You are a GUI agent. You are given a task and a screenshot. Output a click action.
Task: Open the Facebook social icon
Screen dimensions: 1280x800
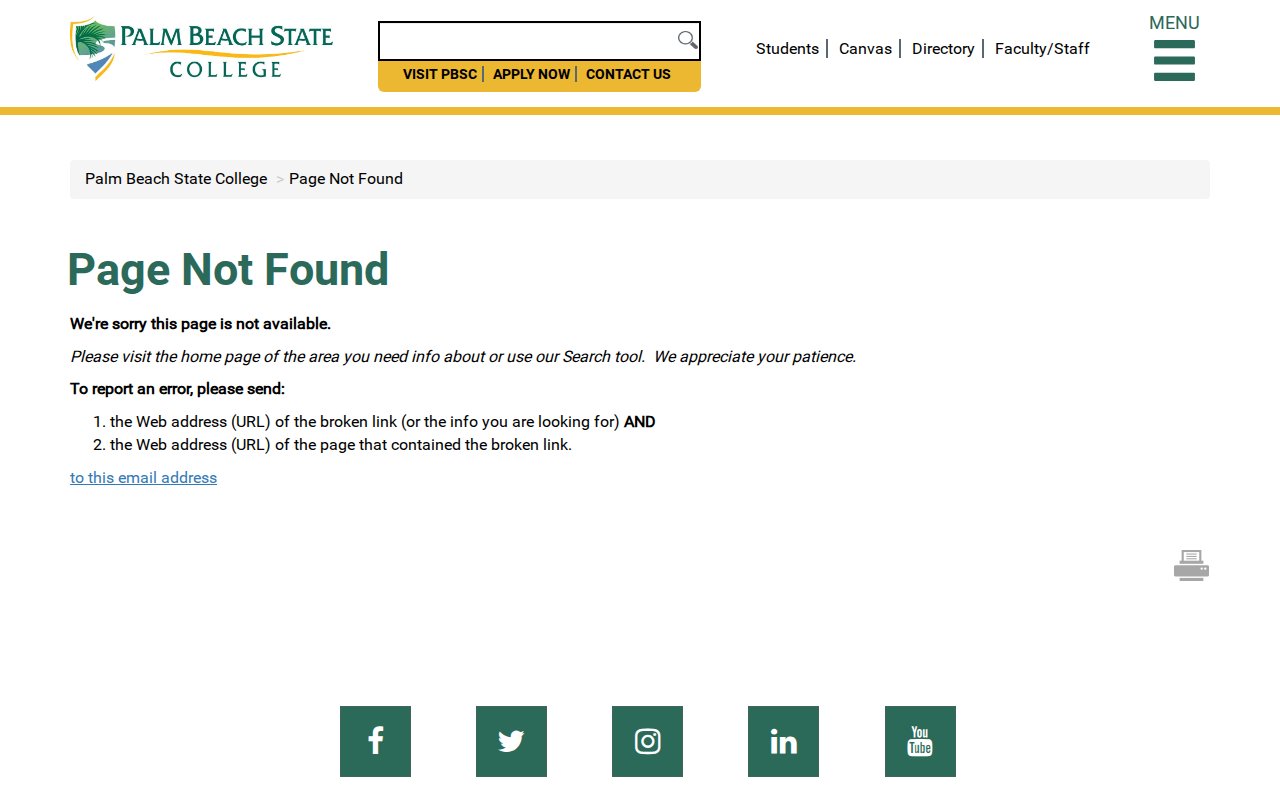375,741
